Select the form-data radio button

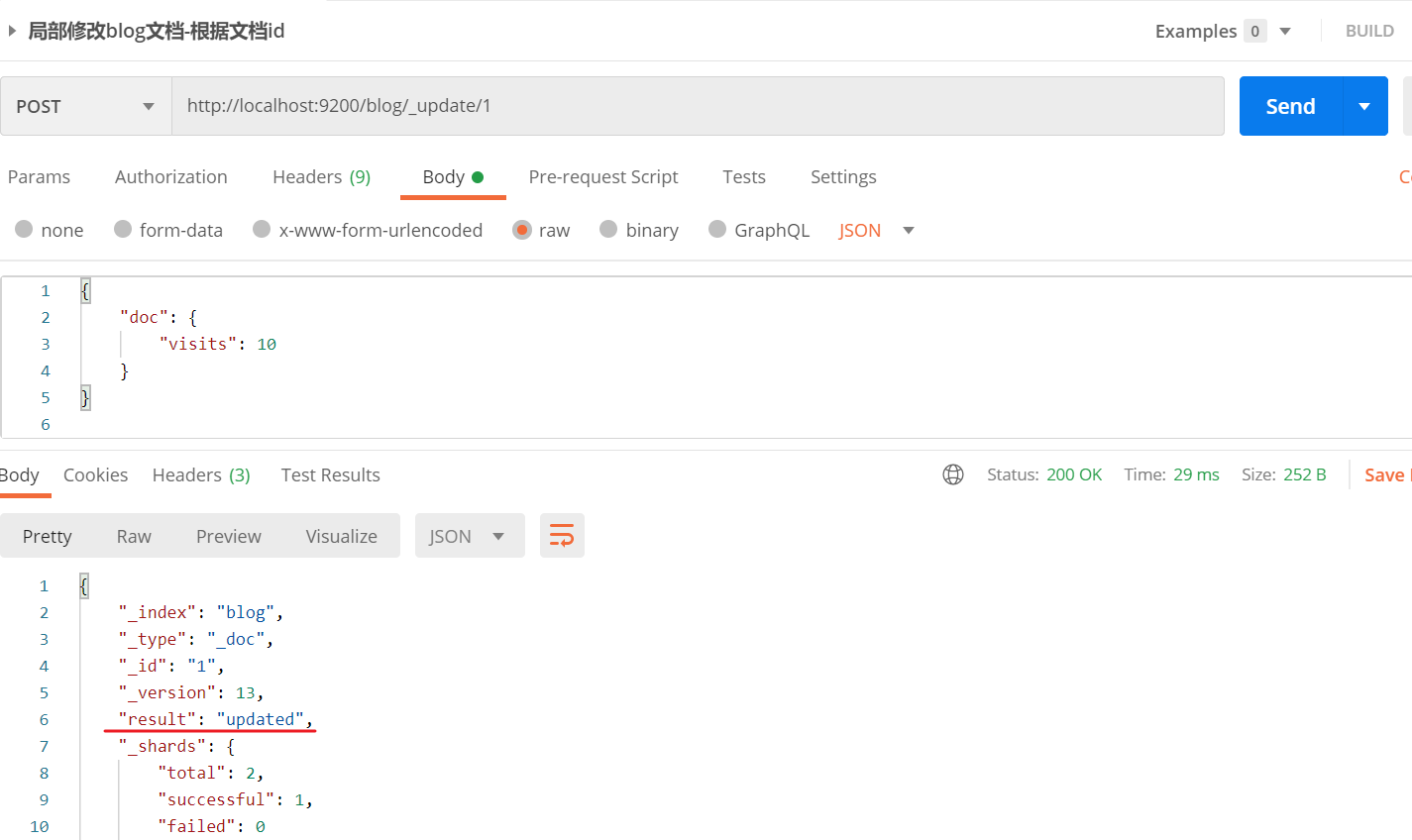pos(123,229)
